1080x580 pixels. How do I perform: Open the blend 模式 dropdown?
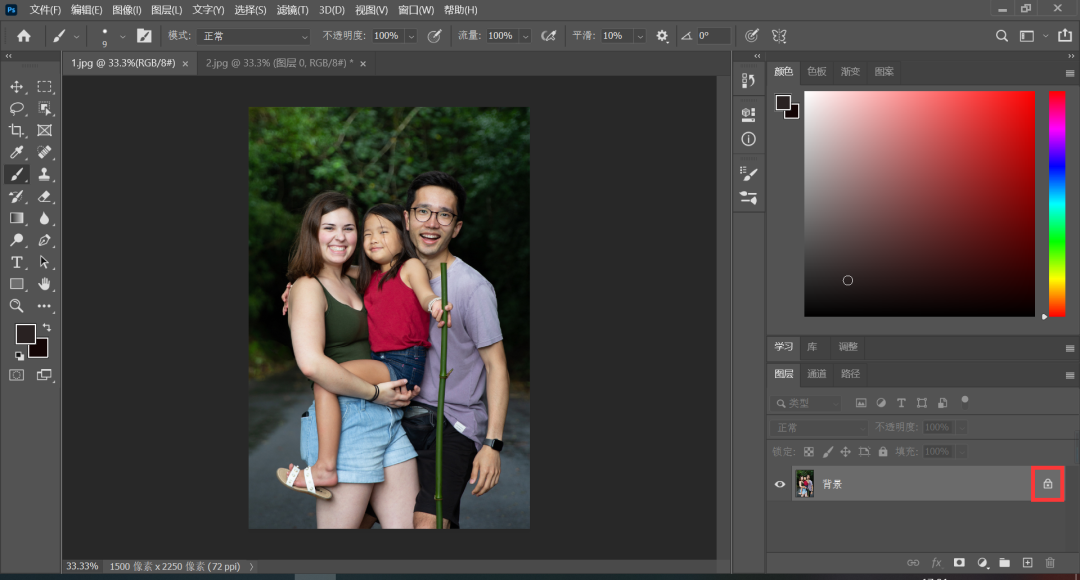click(253, 36)
